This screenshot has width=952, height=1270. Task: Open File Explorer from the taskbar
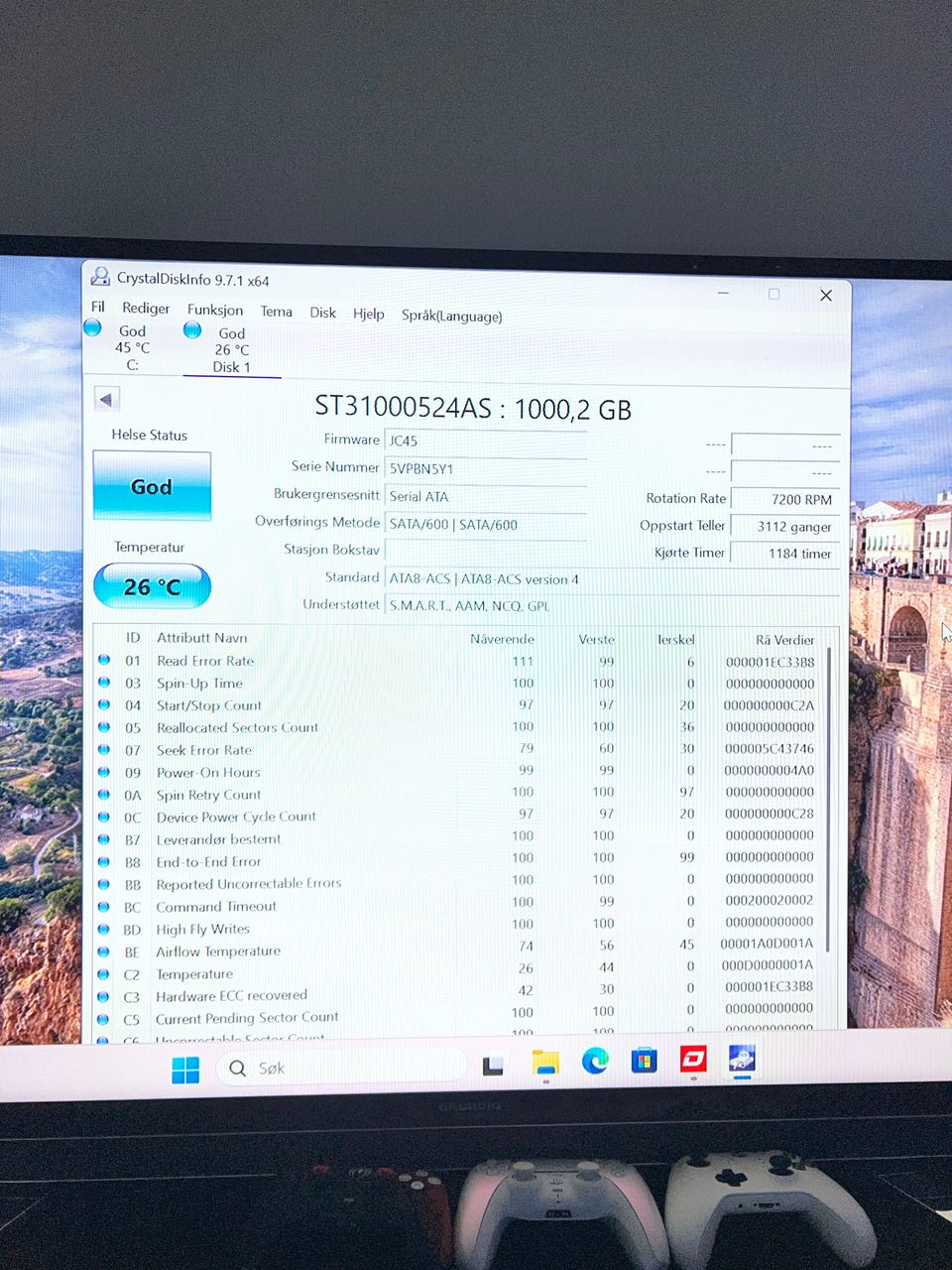pyautogui.click(x=544, y=1063)
